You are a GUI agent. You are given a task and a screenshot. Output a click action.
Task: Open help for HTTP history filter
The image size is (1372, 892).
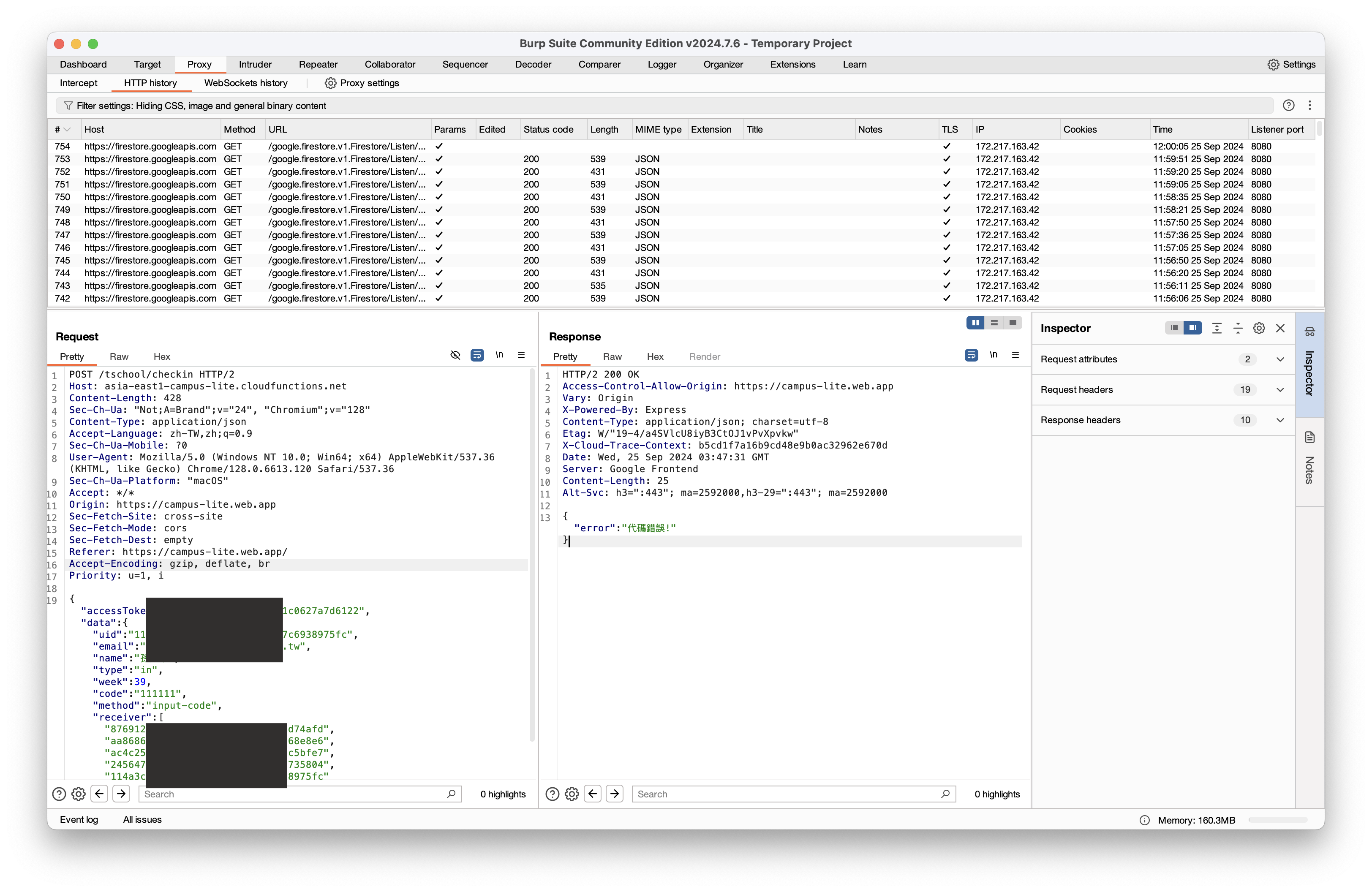click(1288, 106)
